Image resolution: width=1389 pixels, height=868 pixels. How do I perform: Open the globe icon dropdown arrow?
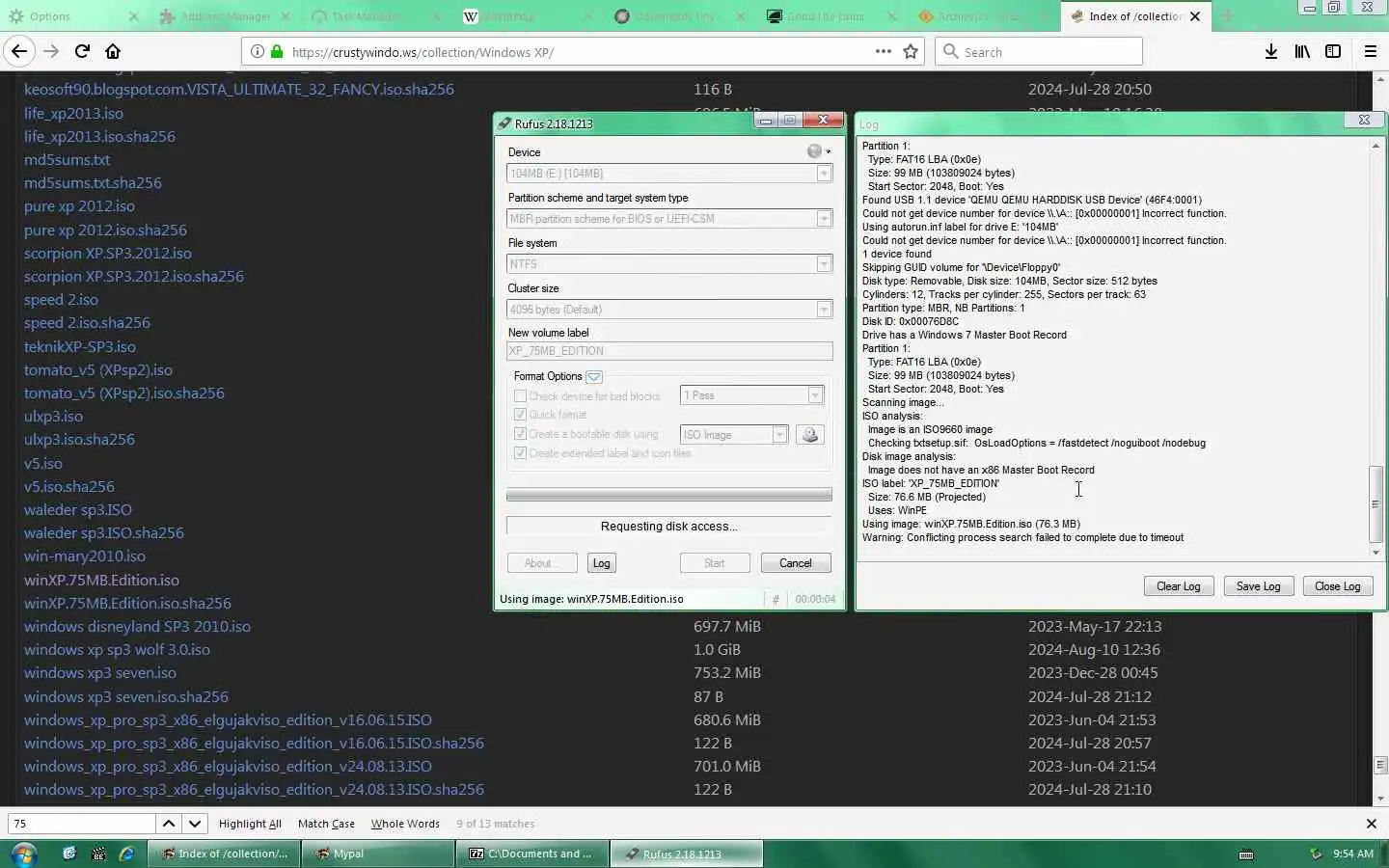(828, 151)
